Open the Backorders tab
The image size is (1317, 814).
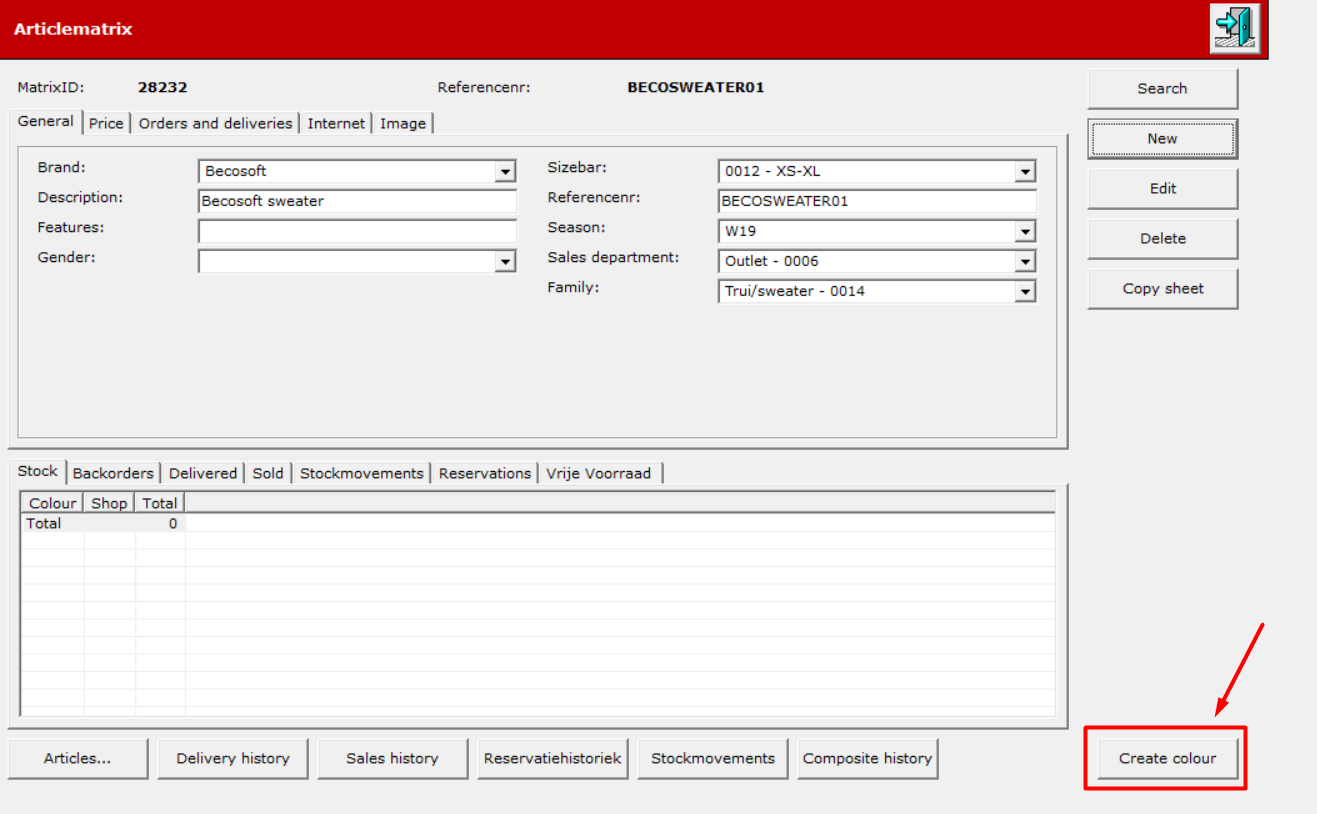pos(113,473)
